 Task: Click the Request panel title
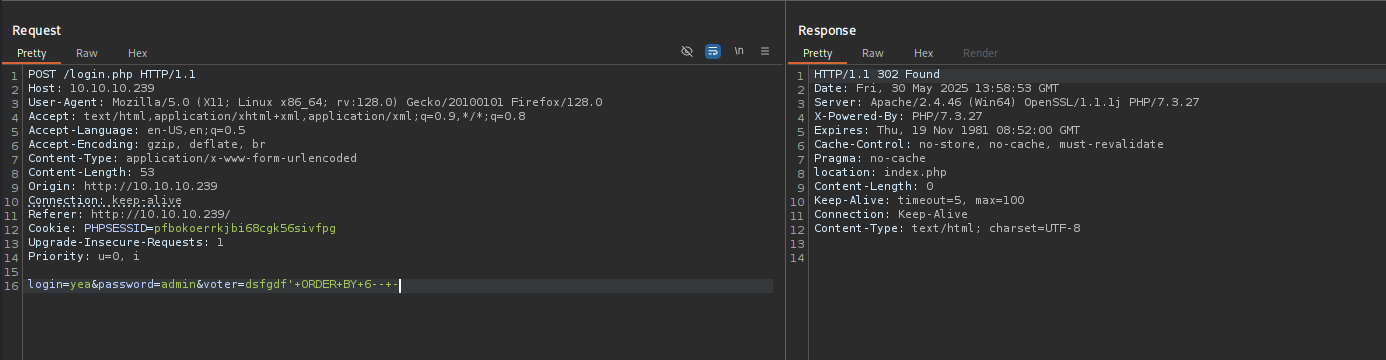click(37, 31)
